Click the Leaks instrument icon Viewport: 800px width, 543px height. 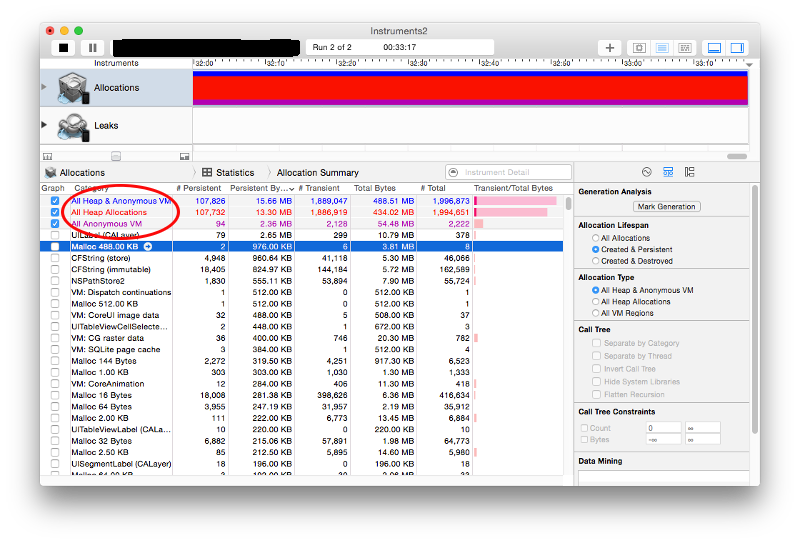click(x=73, y=127)
